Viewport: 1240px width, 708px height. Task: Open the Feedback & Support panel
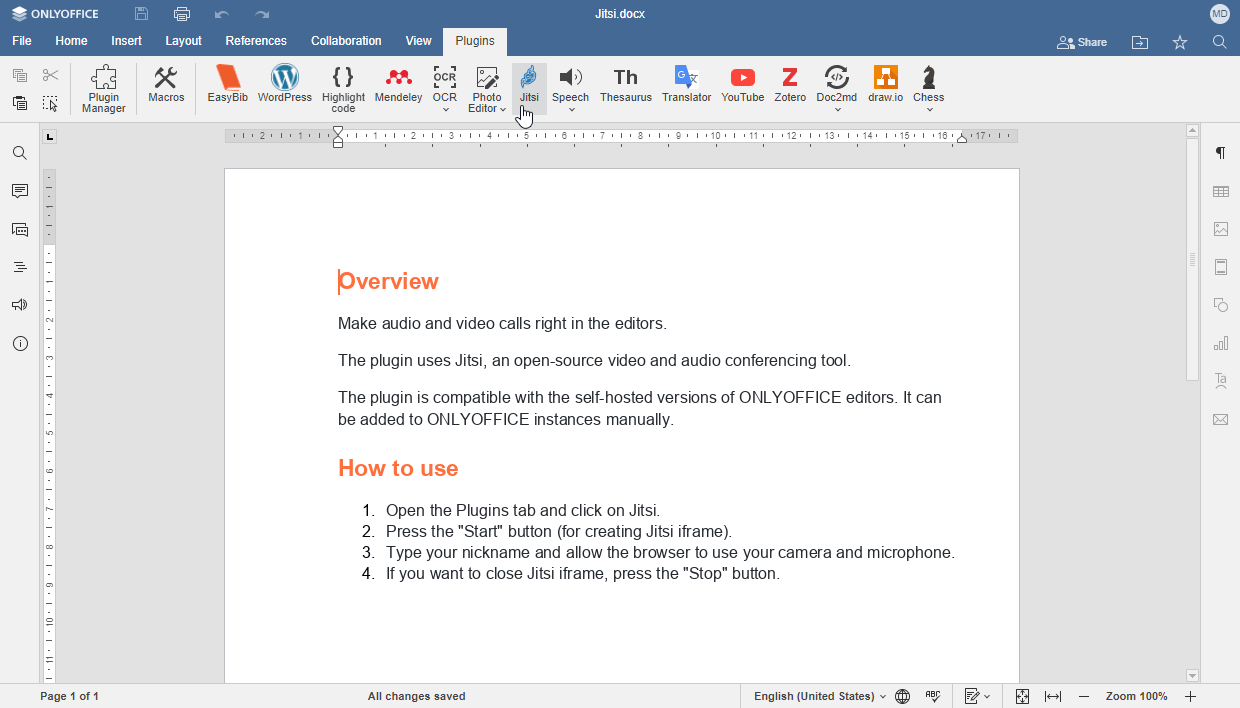pyautogui.click(x=20, y=305)
